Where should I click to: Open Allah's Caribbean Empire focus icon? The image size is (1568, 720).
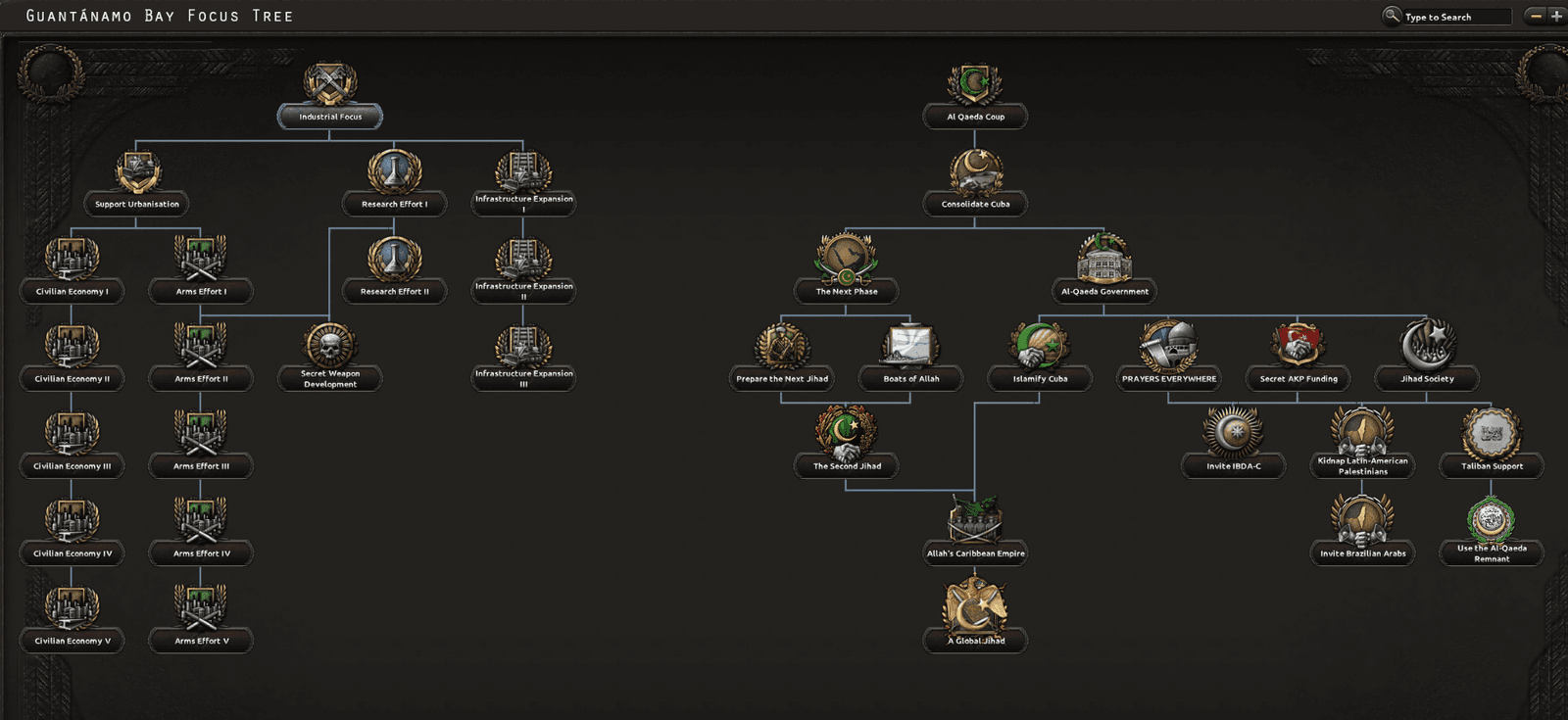pos(975,520)
